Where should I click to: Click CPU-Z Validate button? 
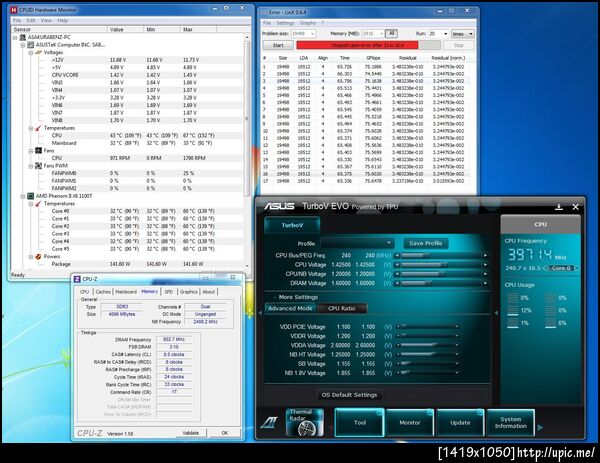pyautogui.click(x=191, y=433)
